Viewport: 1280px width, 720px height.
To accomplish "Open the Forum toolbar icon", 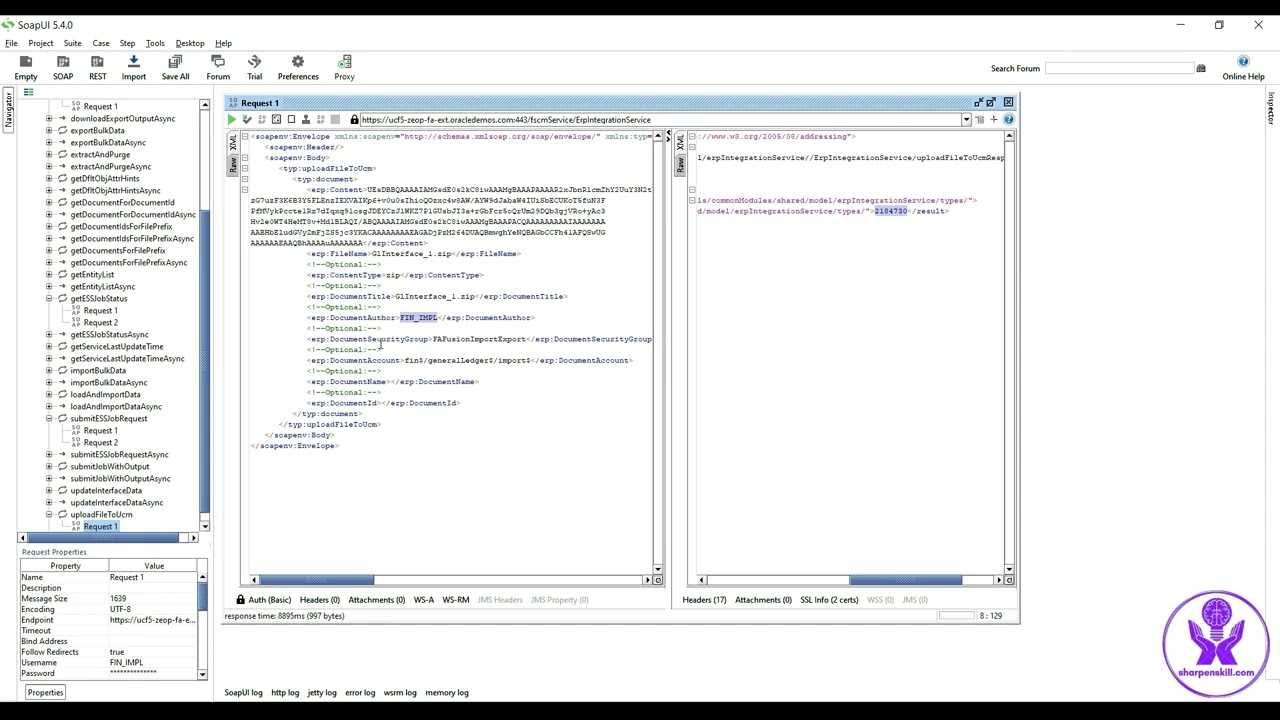I will click(x=218, y=68).
